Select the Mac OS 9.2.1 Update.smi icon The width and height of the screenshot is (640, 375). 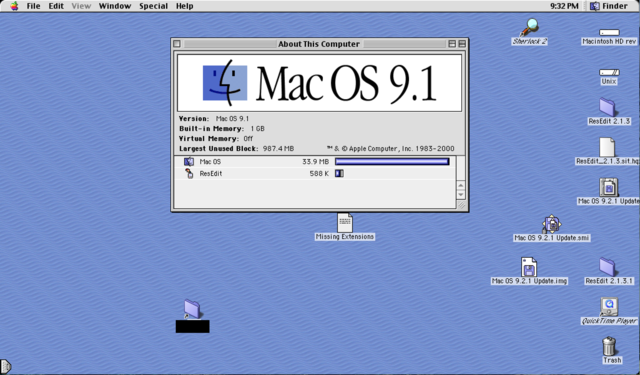(551, 224)
